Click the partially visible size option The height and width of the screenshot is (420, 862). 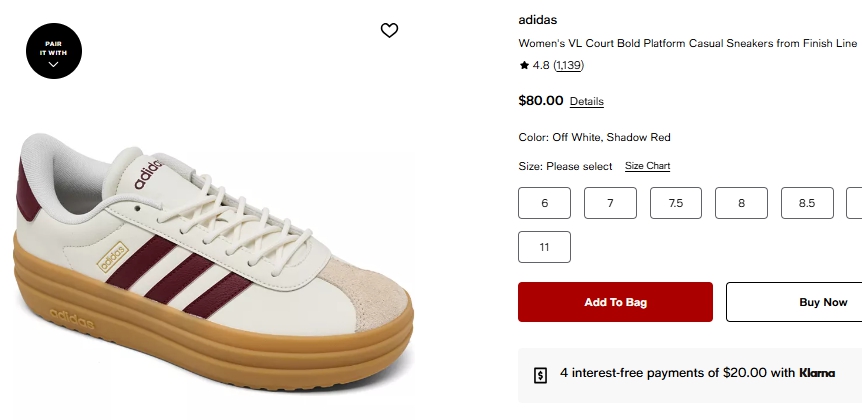click(x=855, y=203)
